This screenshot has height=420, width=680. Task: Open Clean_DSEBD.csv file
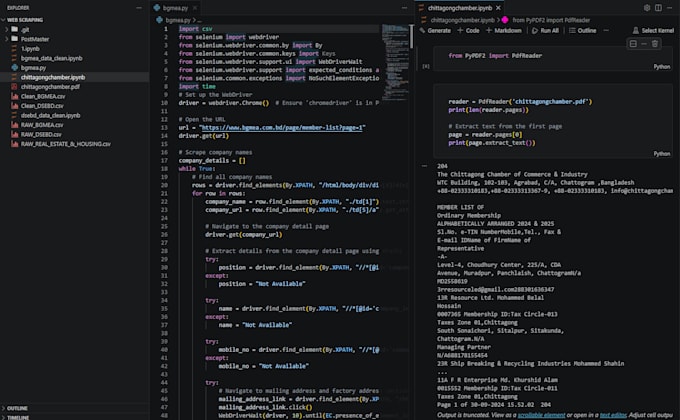click(42, 106)
